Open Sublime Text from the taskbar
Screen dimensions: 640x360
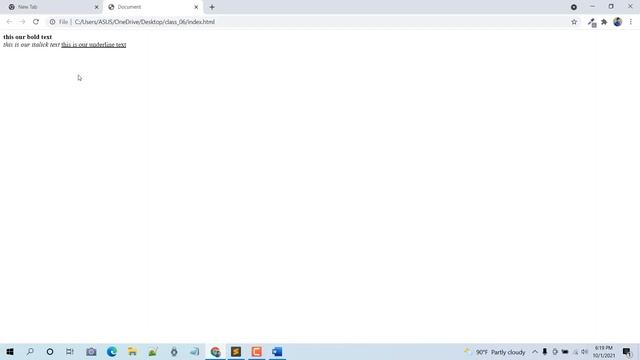[x=236, y=351]
